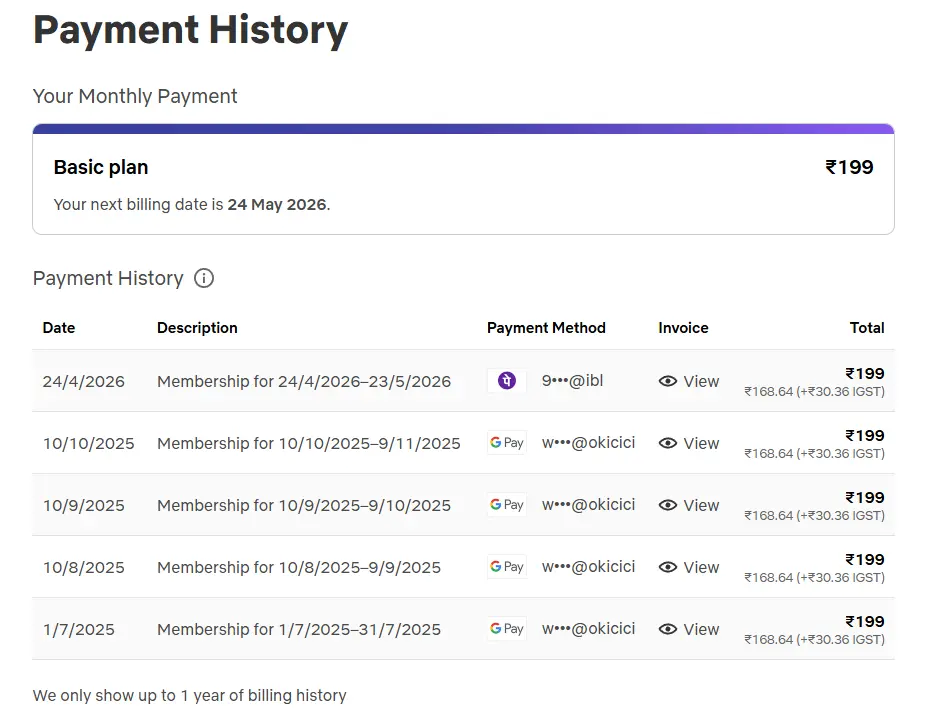Click the Membership for 1/7/2025–31/7/2025 description
The image size is (947, 726).
299,629
